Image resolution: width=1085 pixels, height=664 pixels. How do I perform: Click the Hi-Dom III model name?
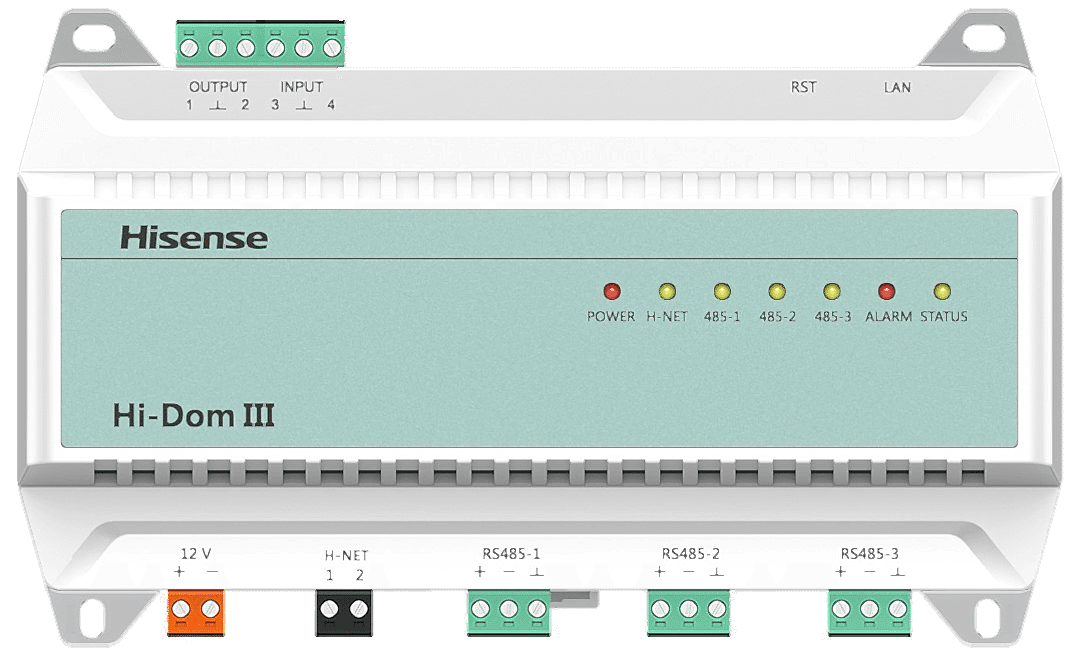pos(194,415)
